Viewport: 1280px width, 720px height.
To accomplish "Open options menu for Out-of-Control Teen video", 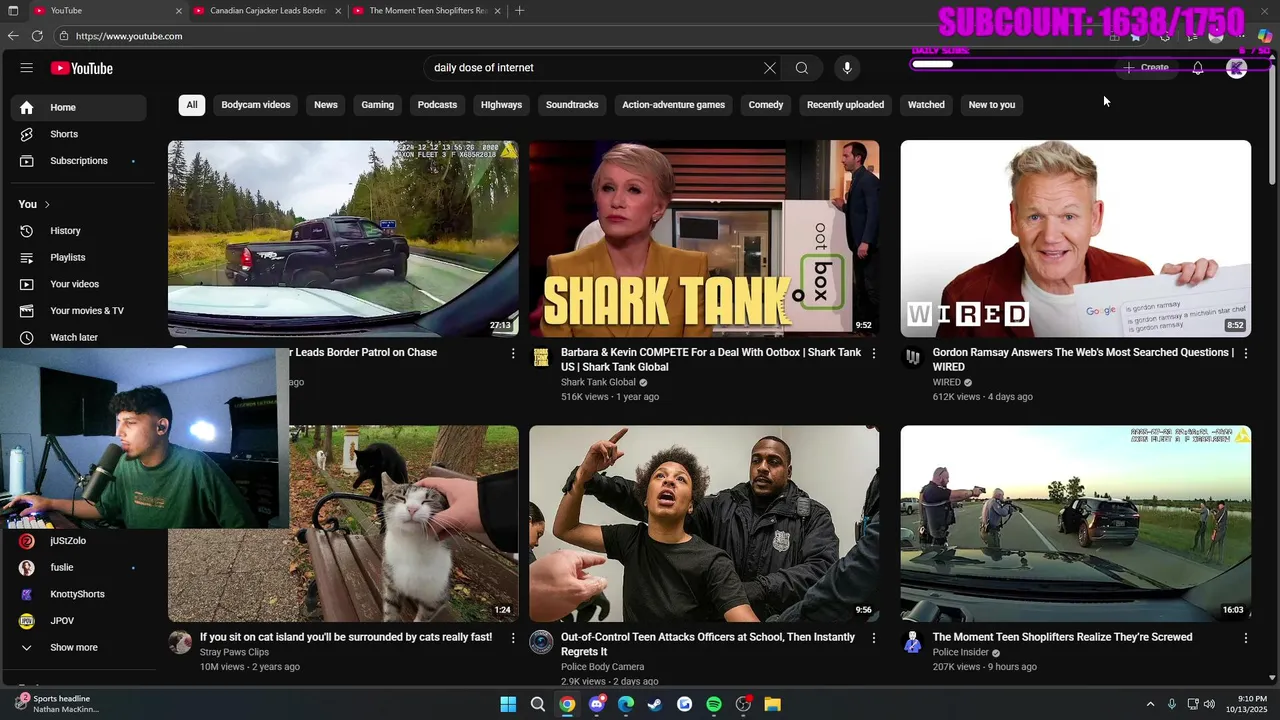I will 874,638.
